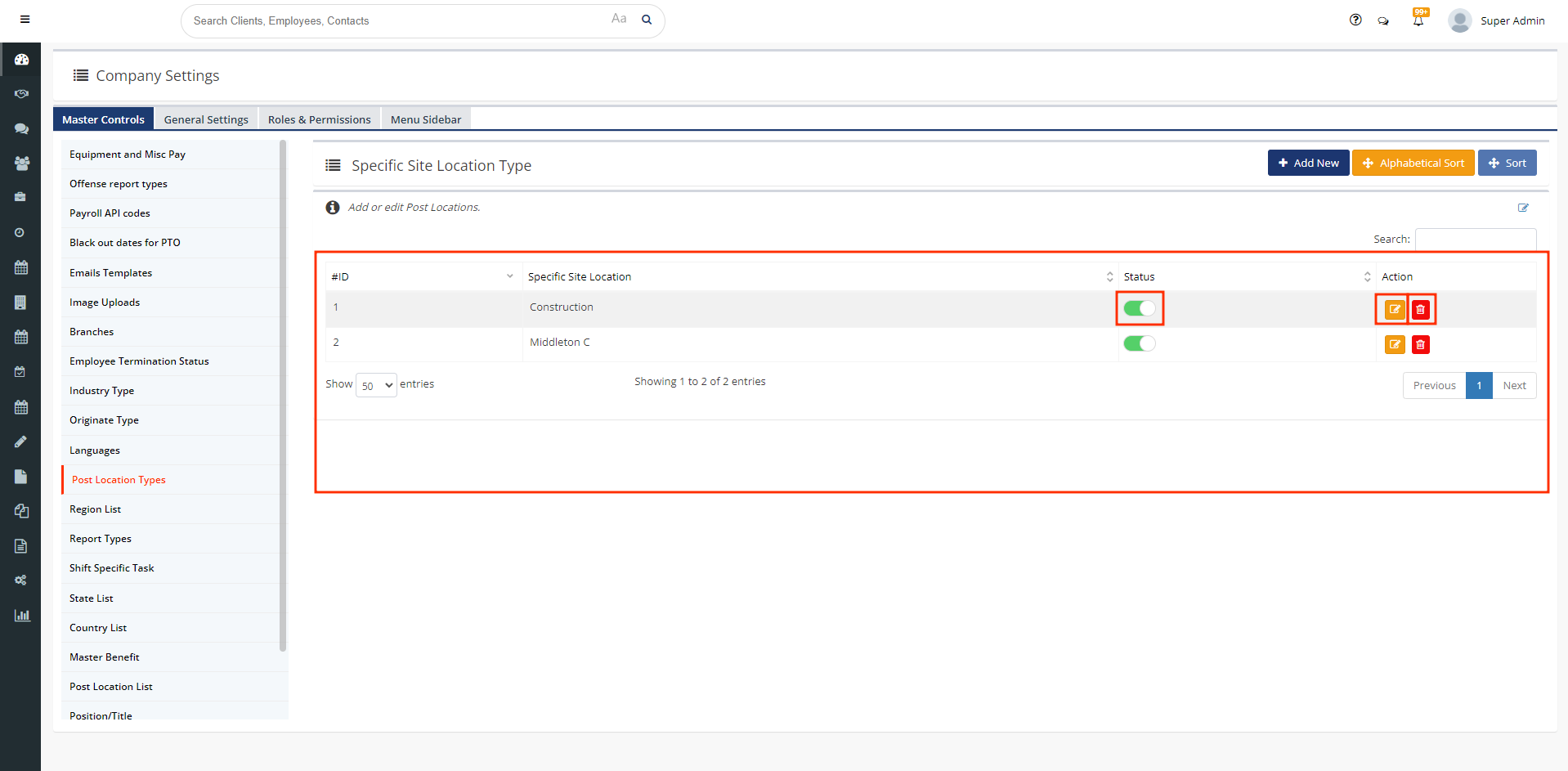Sort by the #ID column arrow
Viewport: 1568px width, 771px height.
(509, 276)
